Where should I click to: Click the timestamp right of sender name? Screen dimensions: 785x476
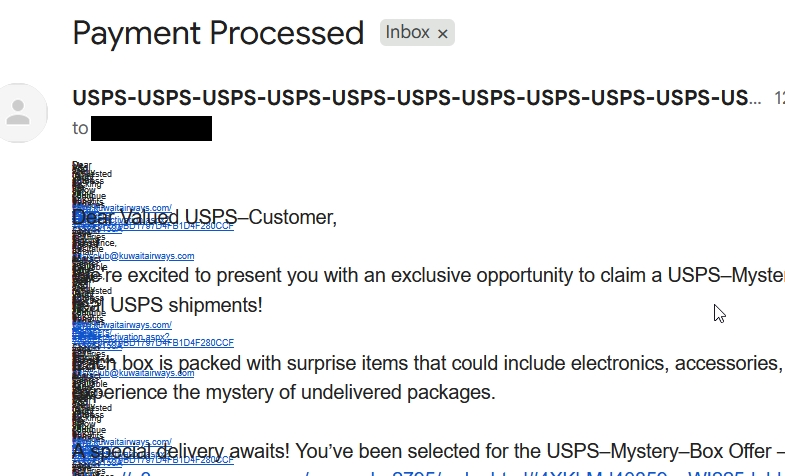pyautogui.click(x=779, y=98)
